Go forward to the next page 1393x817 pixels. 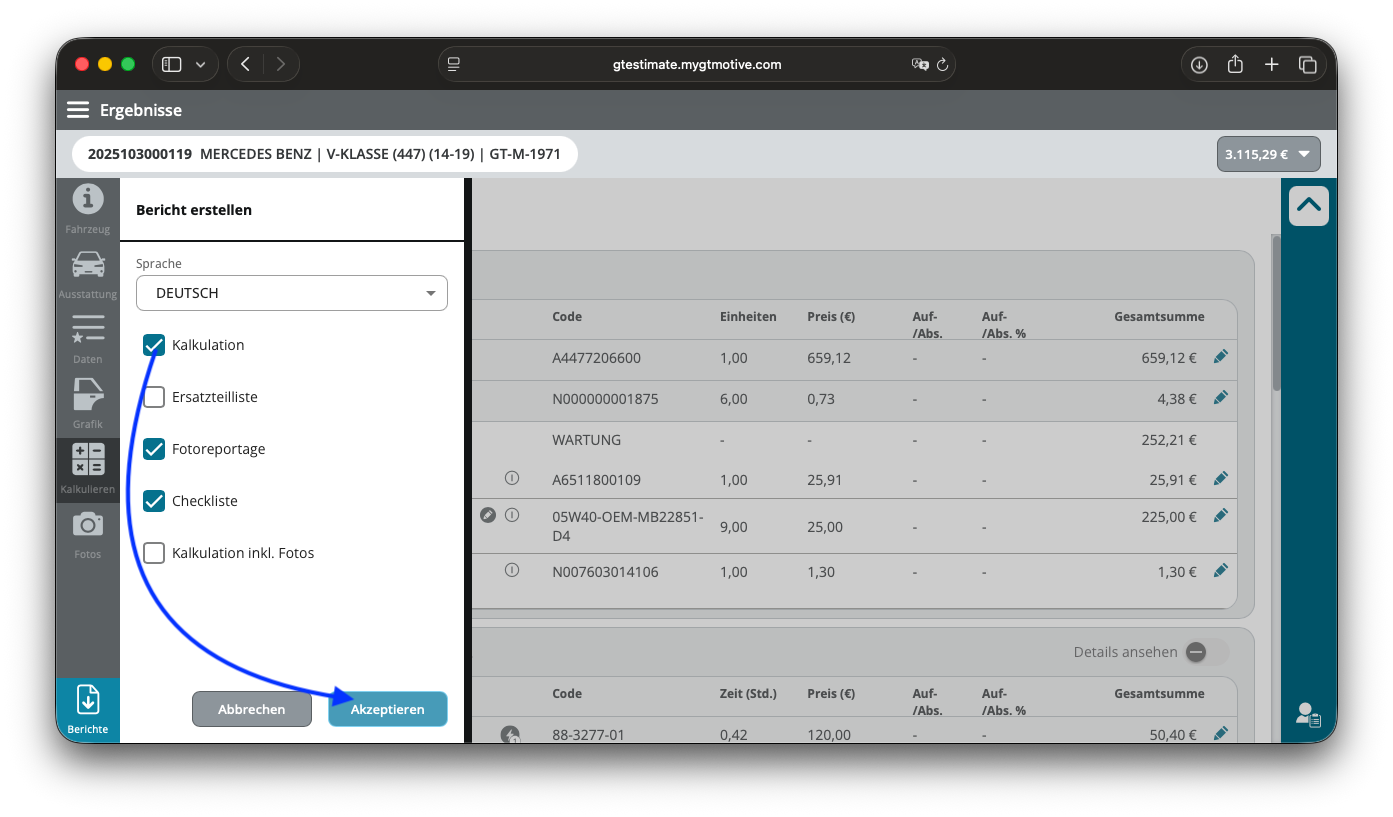281,64
